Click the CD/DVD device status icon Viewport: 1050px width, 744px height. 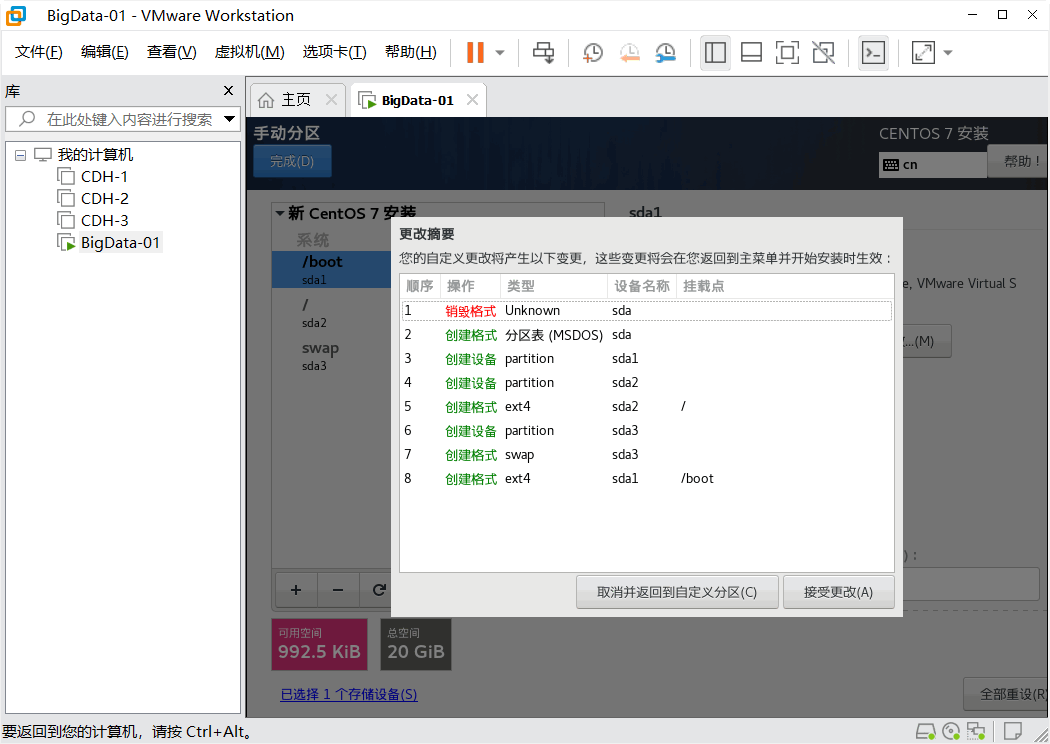951,733
